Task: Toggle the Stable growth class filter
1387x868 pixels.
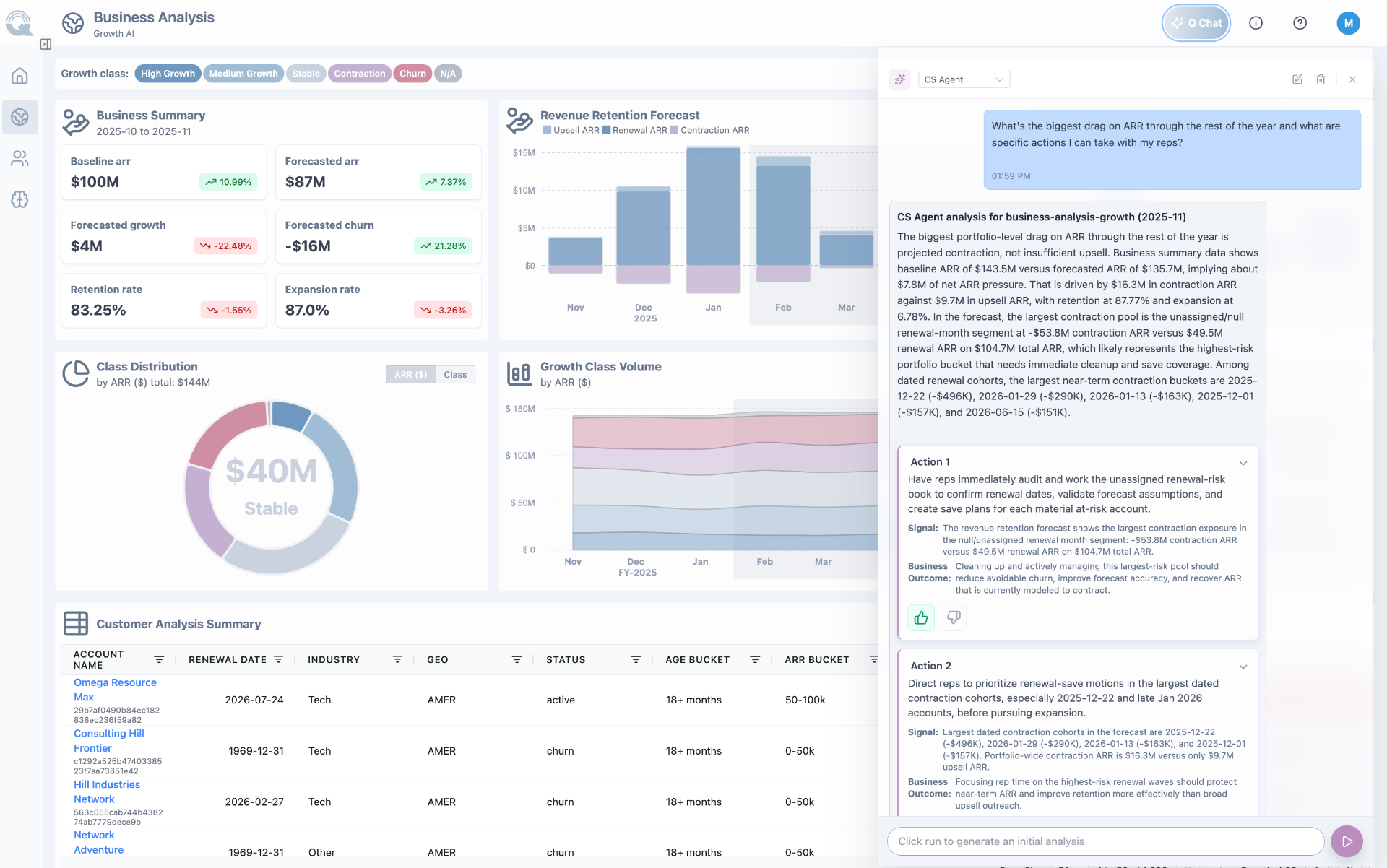Action: click(306, 74)
